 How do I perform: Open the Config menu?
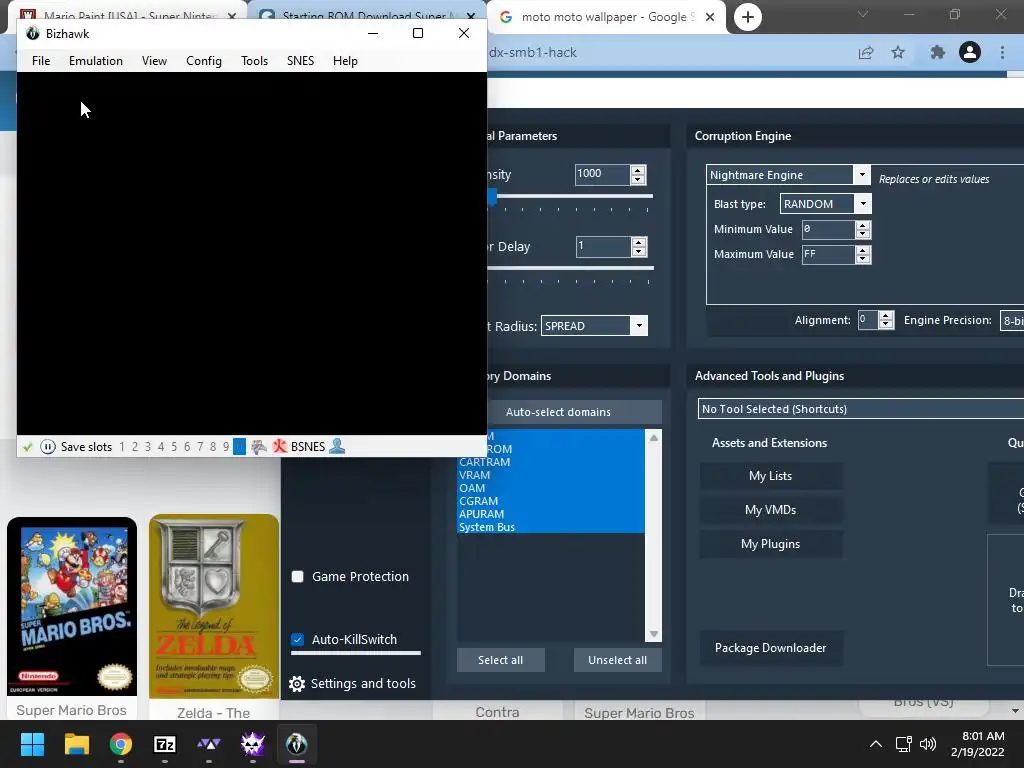click(x=204, y=61)
